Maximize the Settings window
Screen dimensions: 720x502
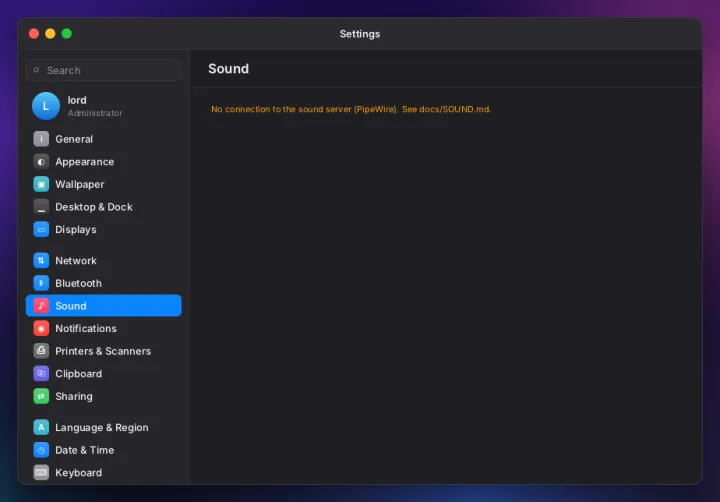click(x=67, y=34)
